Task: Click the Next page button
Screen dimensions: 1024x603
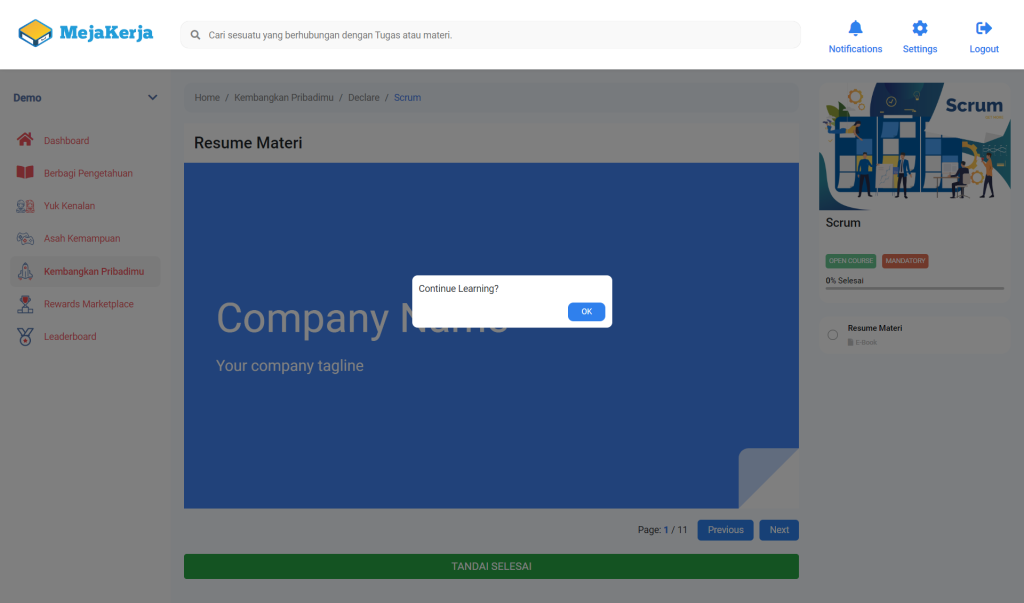Action: [x=778, y=530]
